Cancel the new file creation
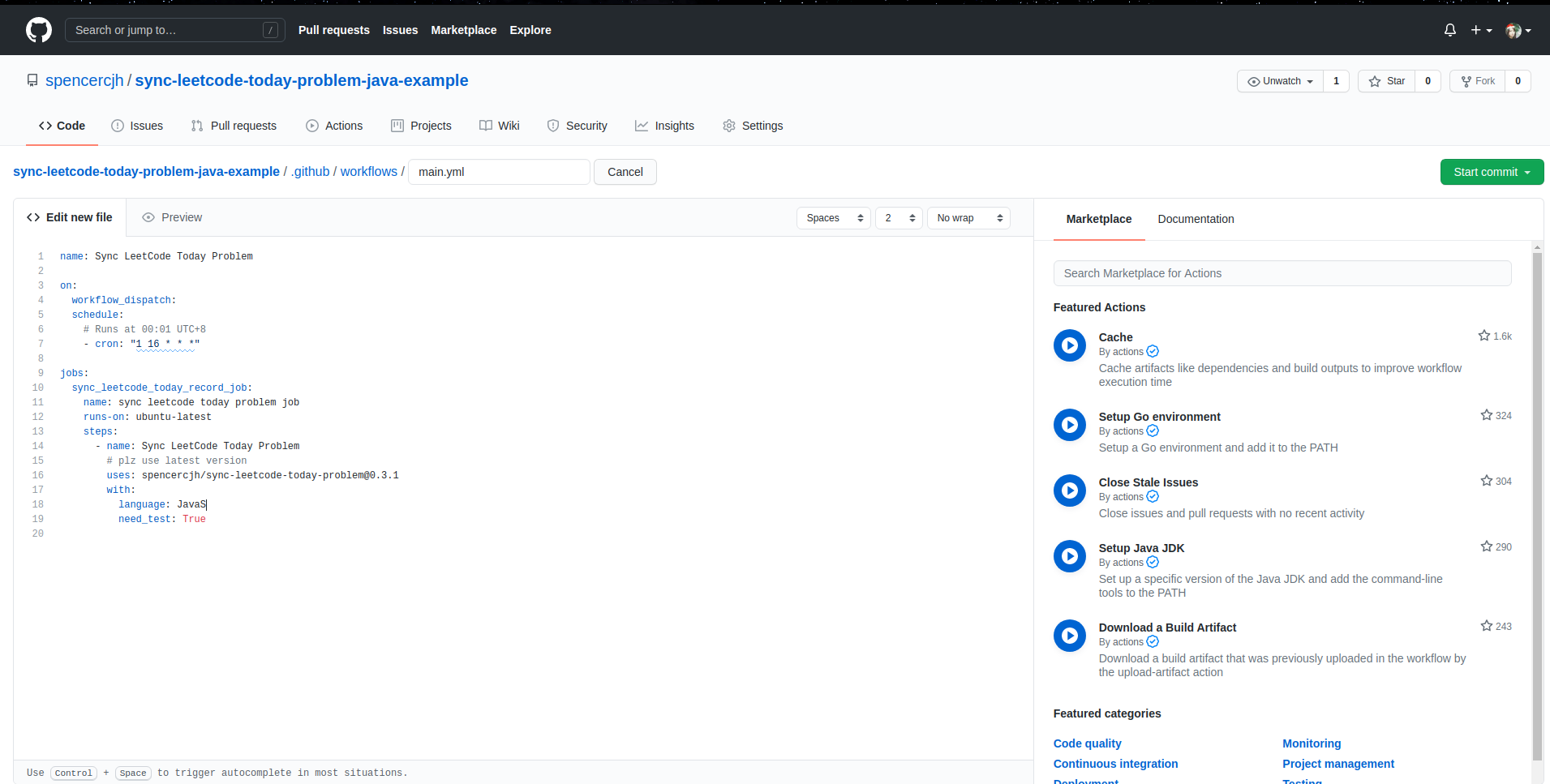 pyautogui.click(x=625, y=172)
